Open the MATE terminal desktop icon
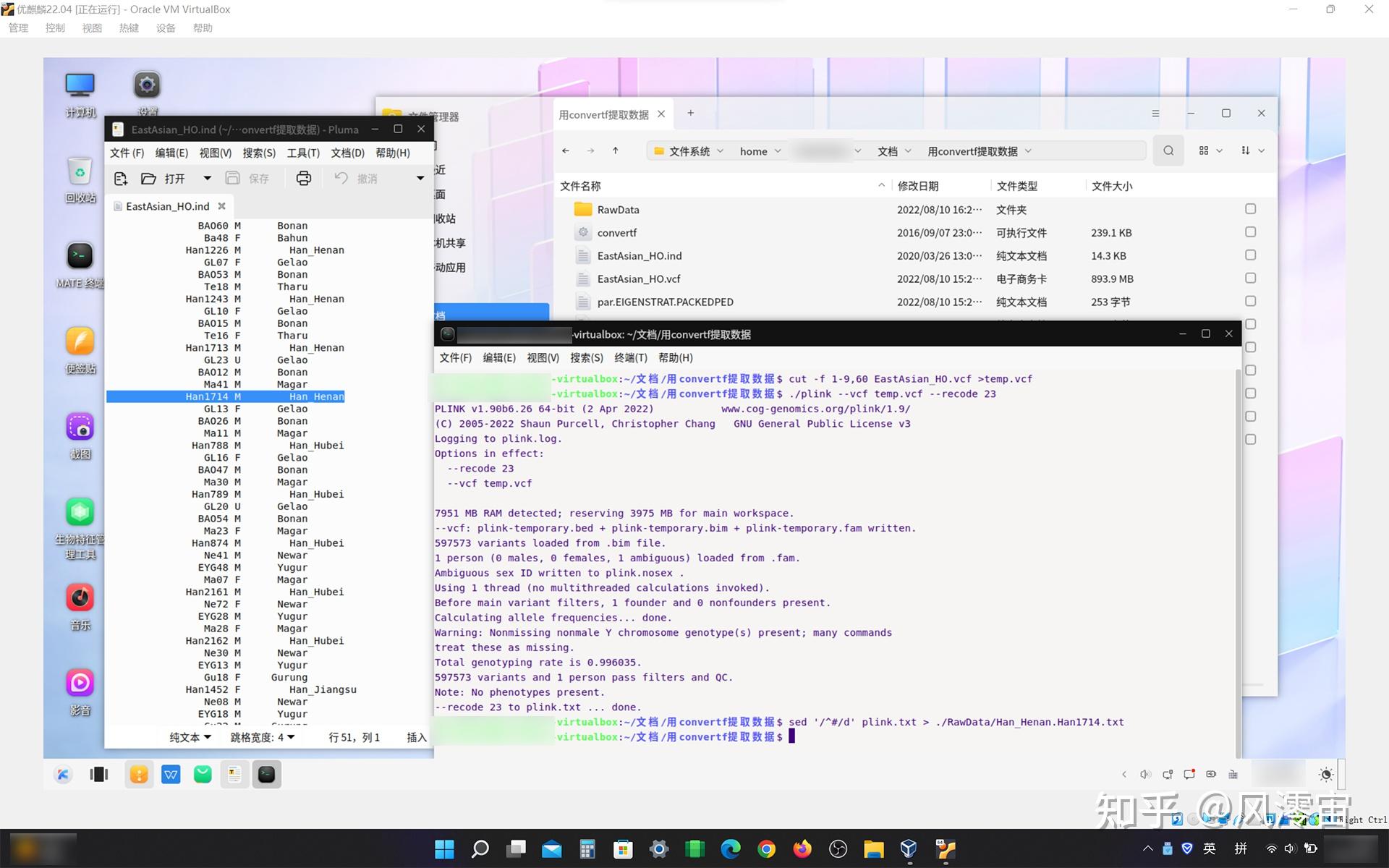 tap(80, 256)
